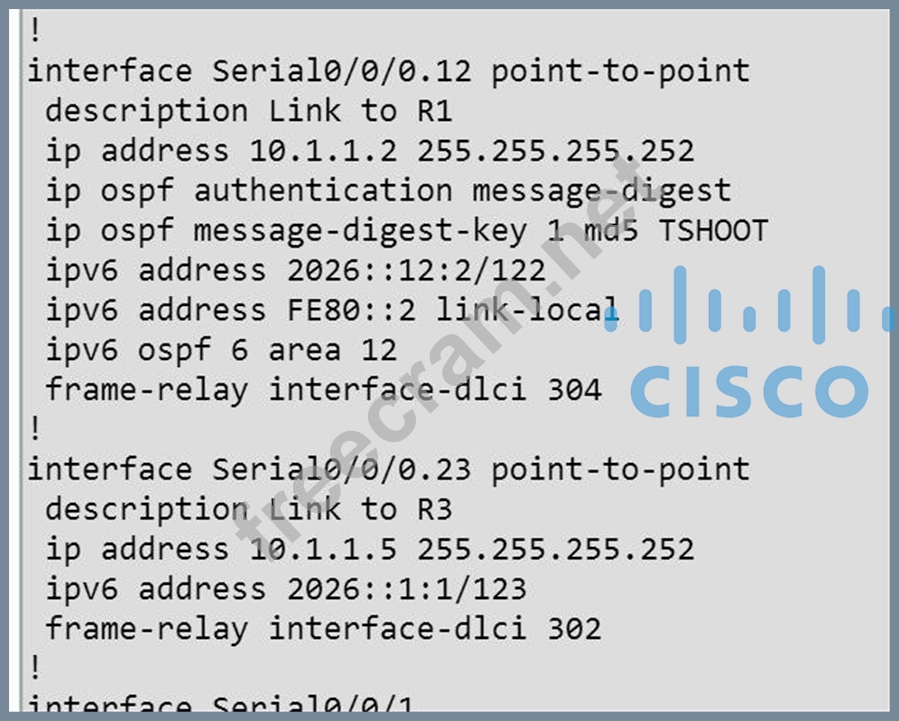Click the FE80::2 link-local address line
Screen dimensions: 899x721
click(x=332, y=310)
